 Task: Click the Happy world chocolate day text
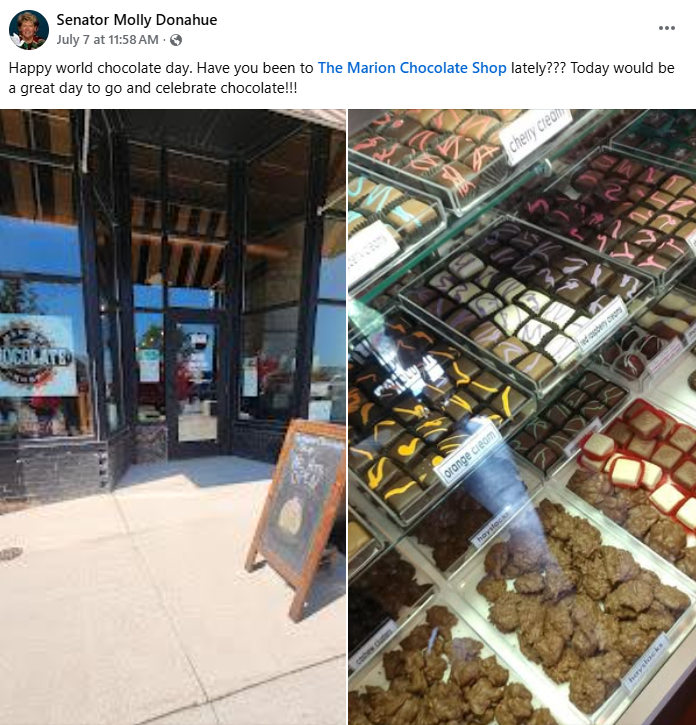99,68
